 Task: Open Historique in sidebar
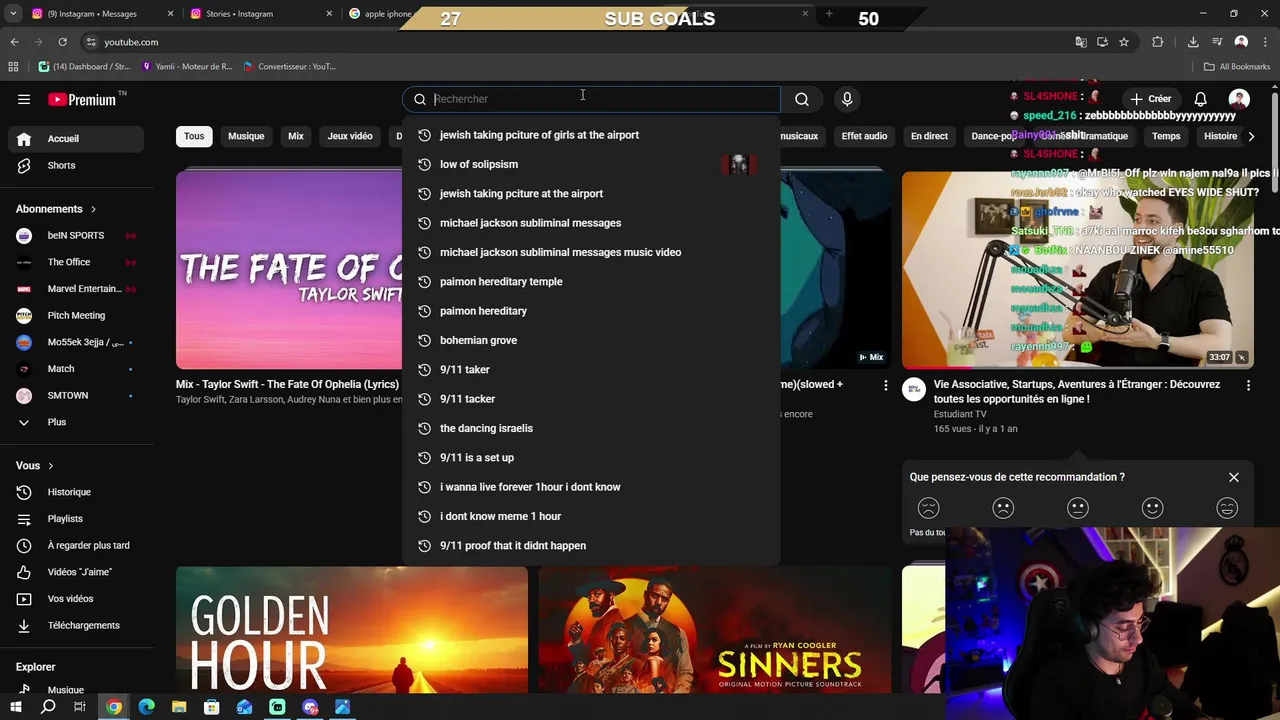coord(76,492)
